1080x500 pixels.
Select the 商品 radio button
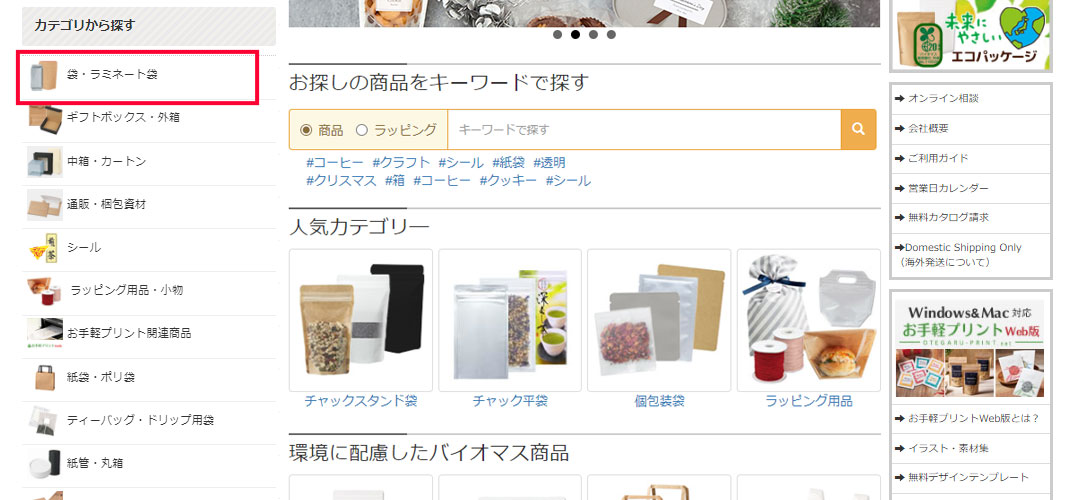point(306,130)
